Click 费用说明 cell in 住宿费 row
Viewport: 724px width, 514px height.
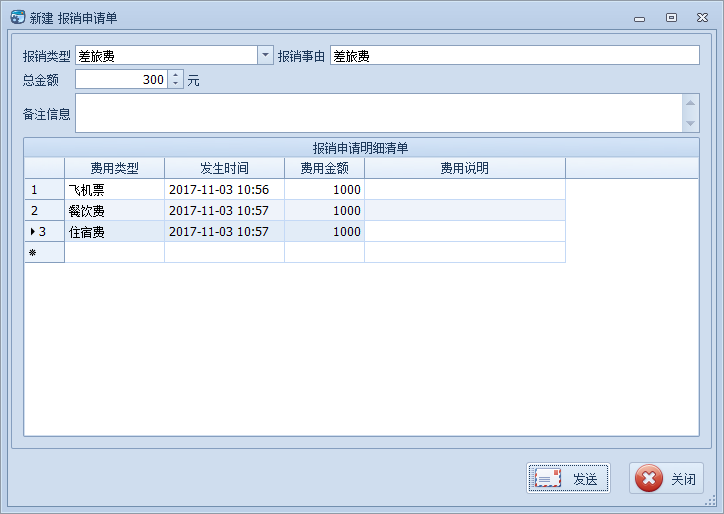(x=465, y=231)
